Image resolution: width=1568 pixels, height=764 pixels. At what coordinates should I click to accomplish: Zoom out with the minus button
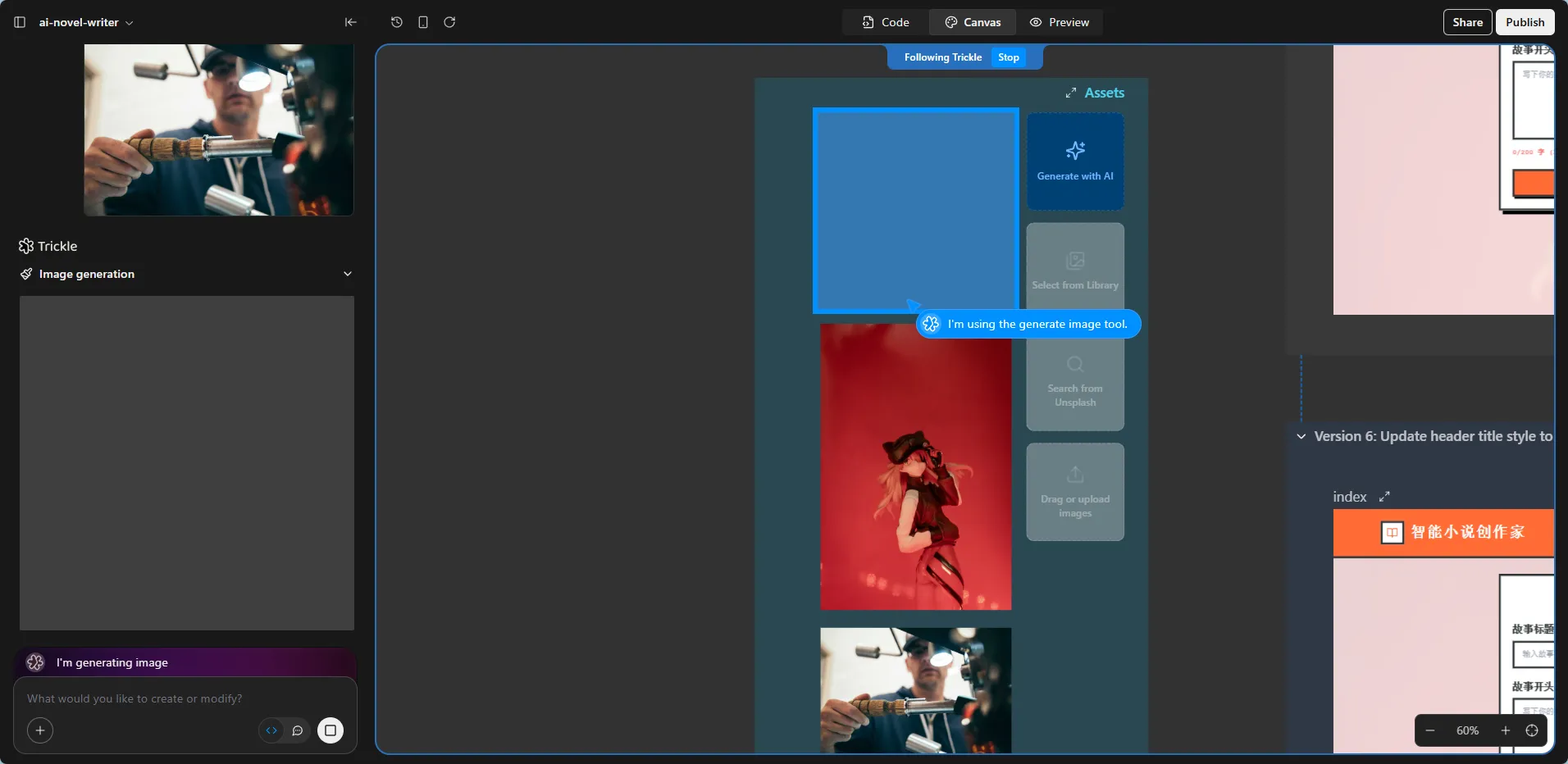[x=1430, y=730]
